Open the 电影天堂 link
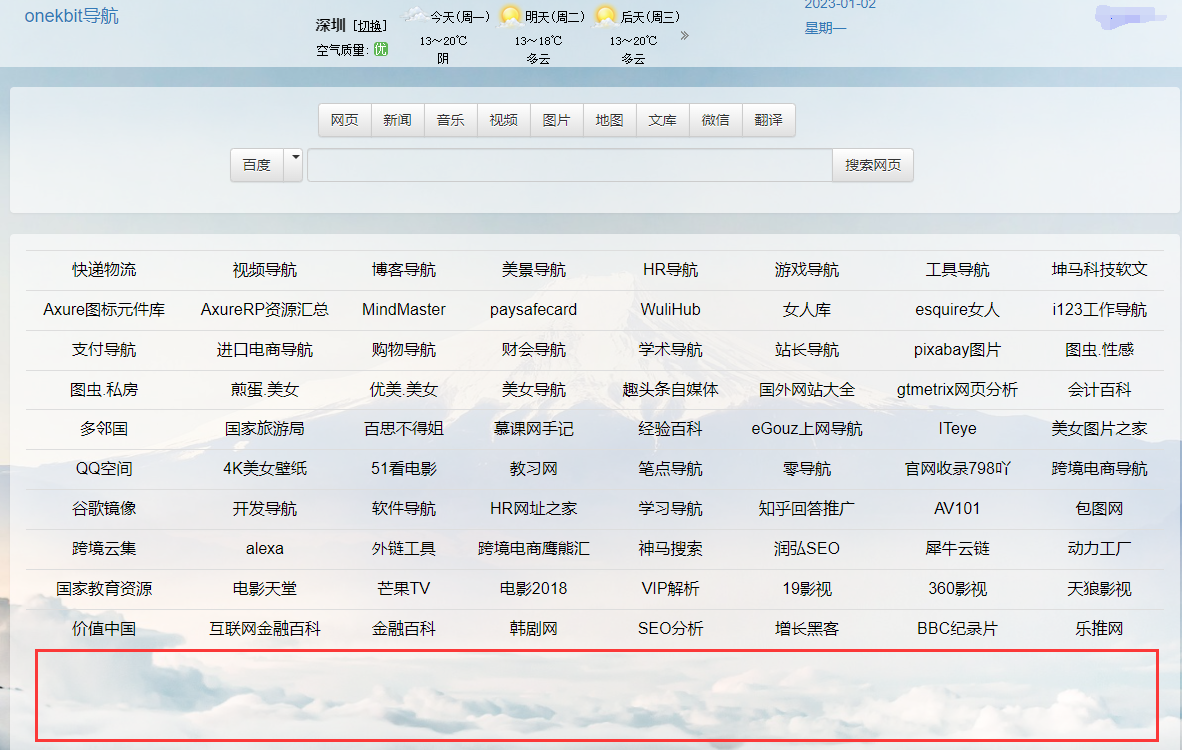 (x=265, y=589)
